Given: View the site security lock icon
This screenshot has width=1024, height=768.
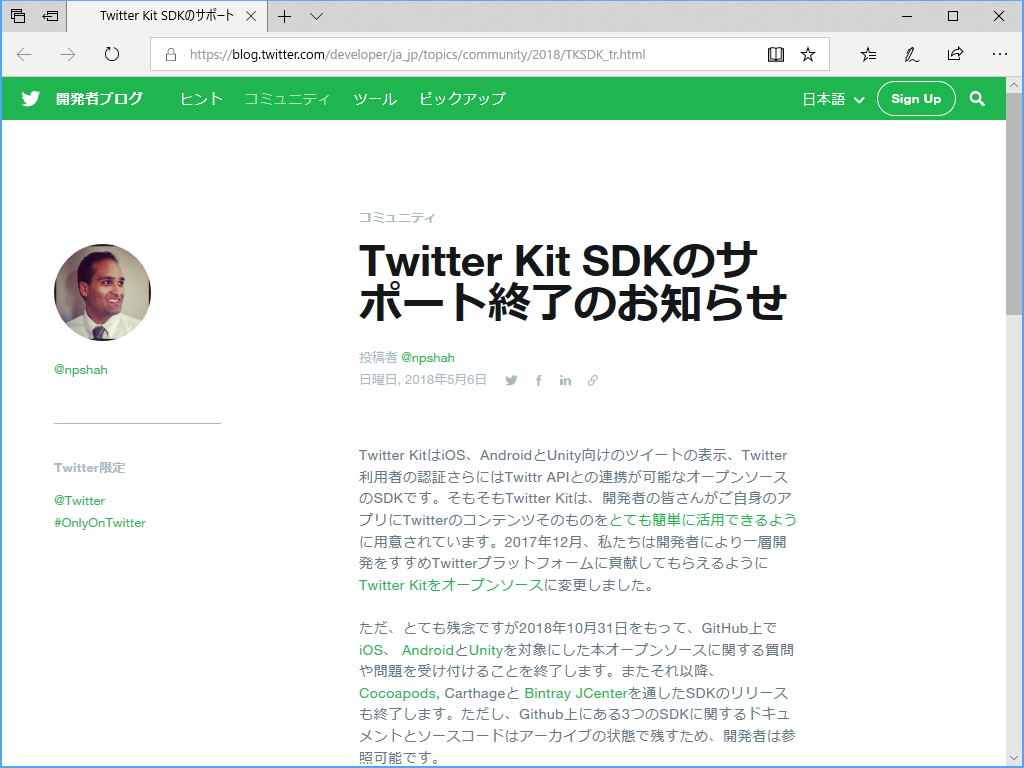Looking at the screenshot, I should pyautogui.click(x=171, y=54).
